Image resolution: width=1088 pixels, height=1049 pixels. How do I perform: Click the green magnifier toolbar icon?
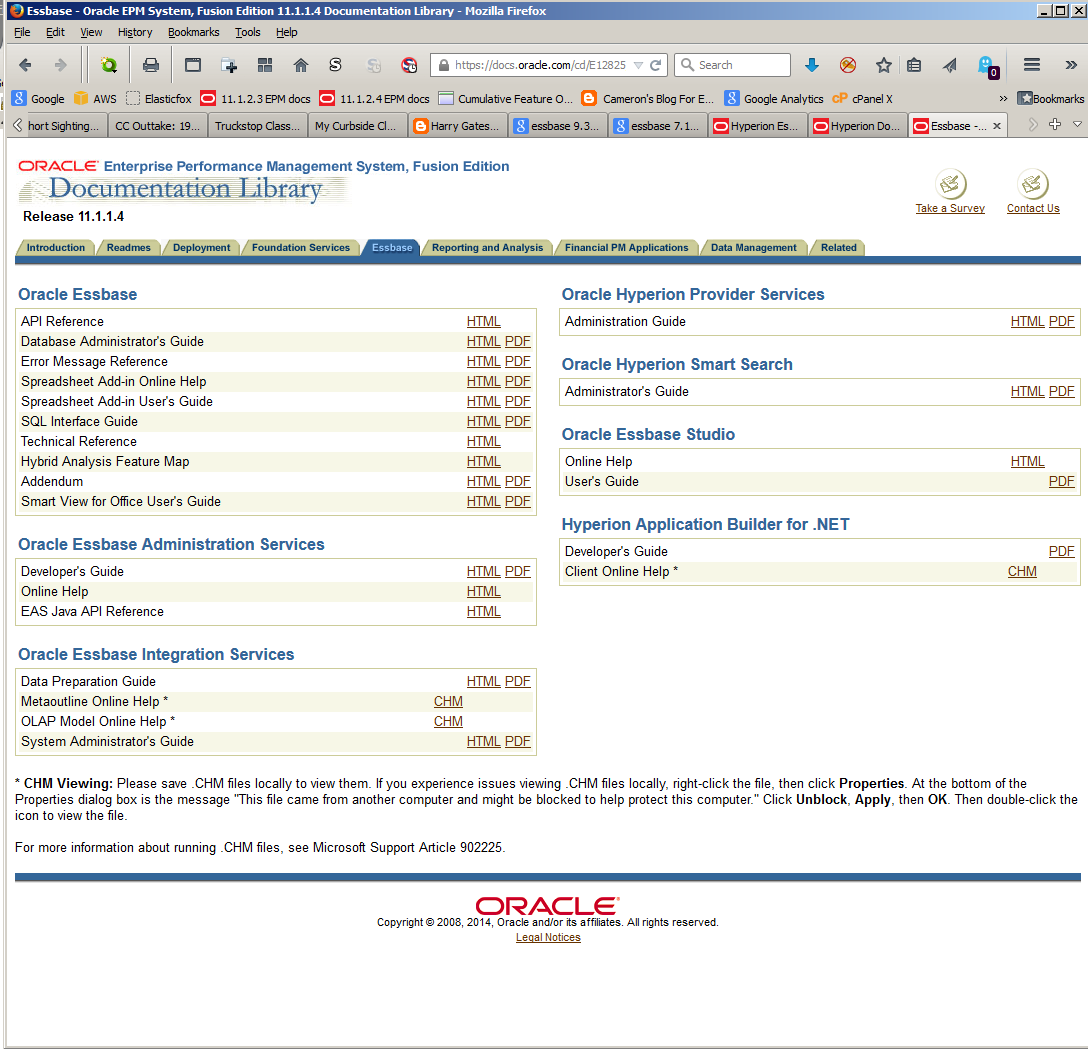tap(108, 65)
